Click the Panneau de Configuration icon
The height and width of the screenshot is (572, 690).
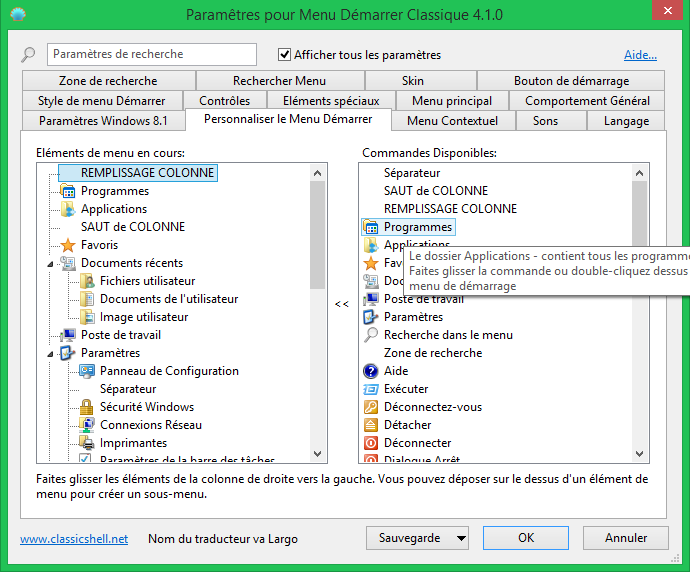click(x=87, y=371)
